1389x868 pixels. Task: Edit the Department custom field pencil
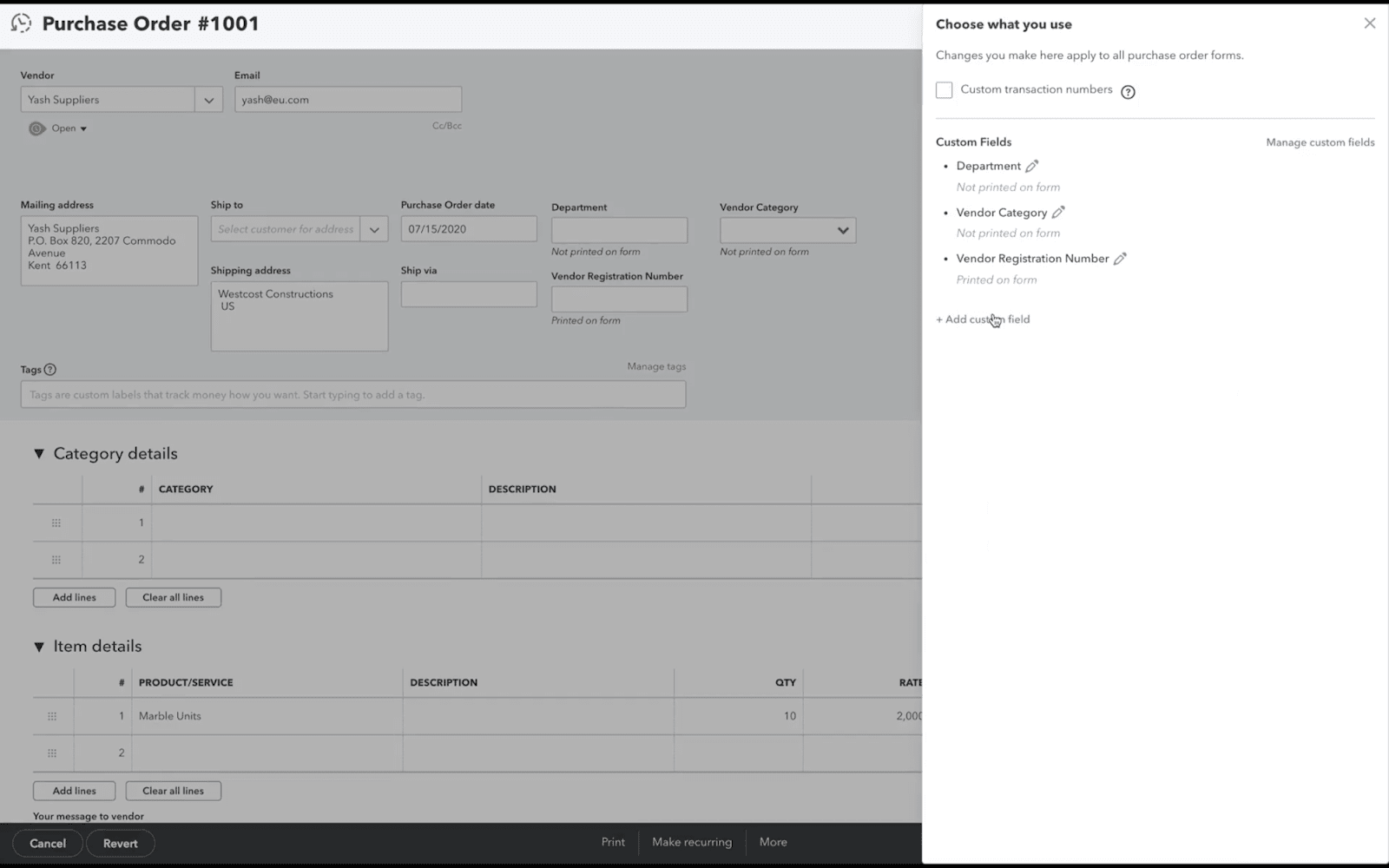(1031, 166)
